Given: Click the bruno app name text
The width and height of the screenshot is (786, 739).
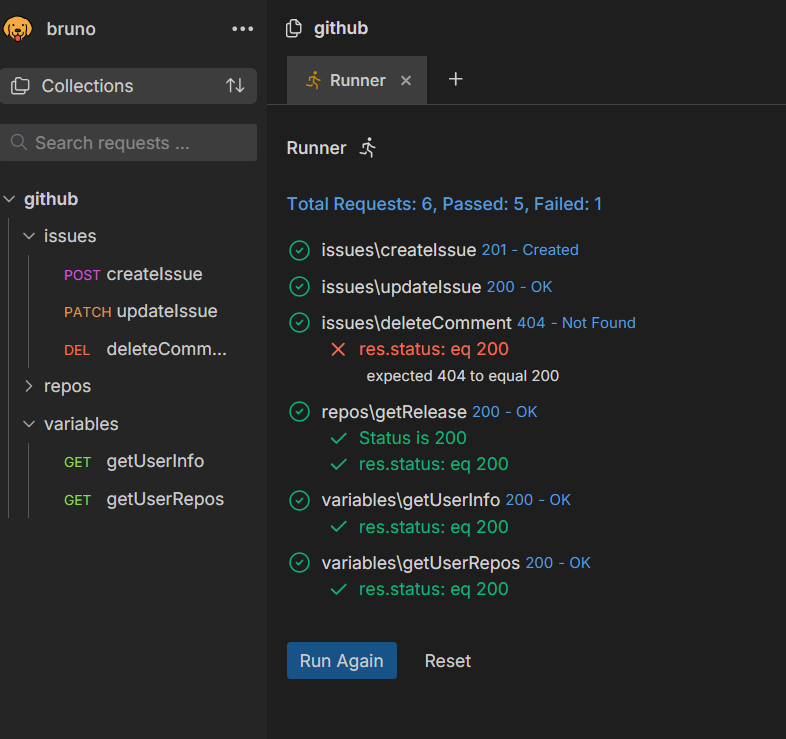Looking at the screenshot, I should point(71,29).
